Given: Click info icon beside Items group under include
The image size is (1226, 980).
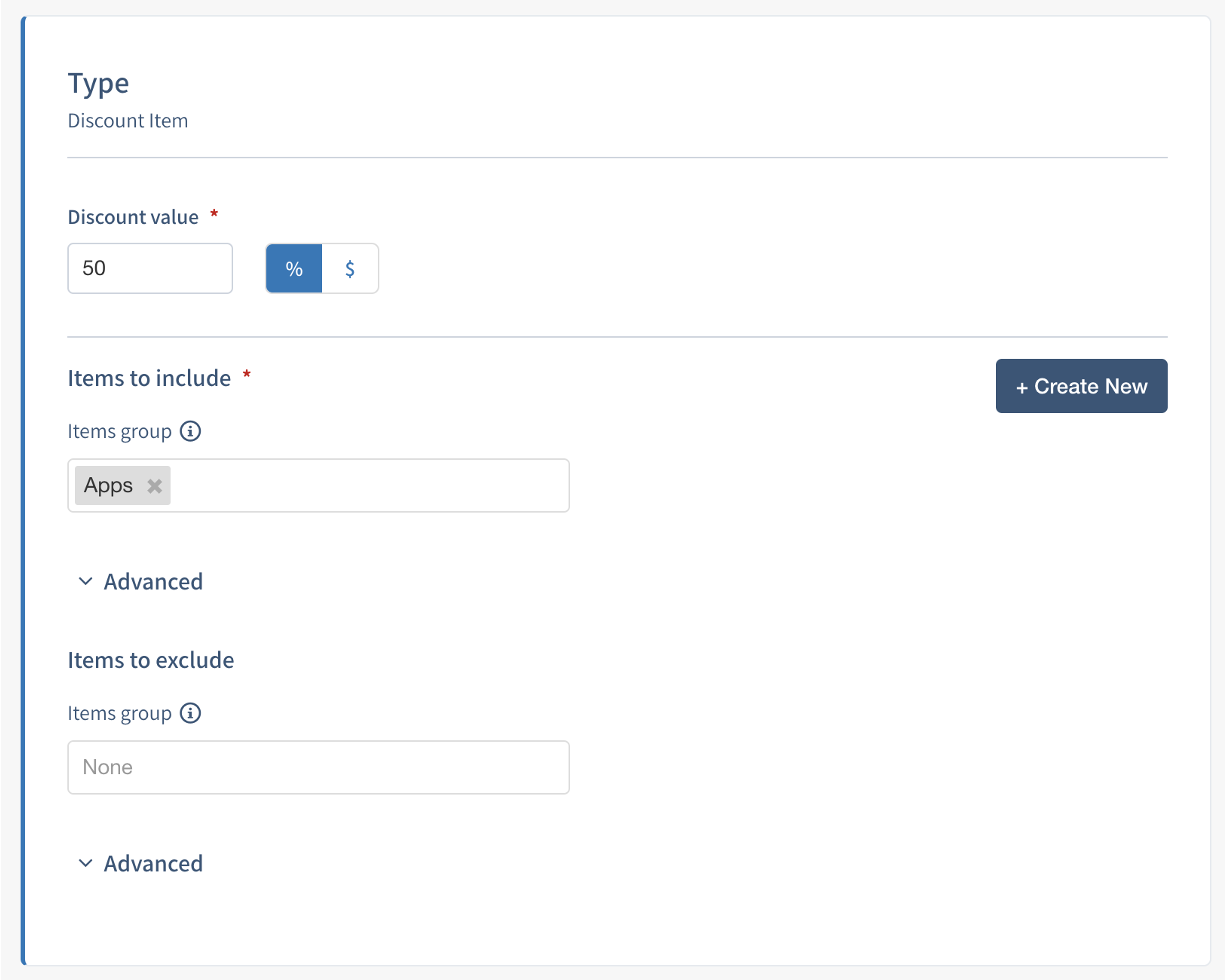Looking at the screenshot, I should (x=190, y=432).
